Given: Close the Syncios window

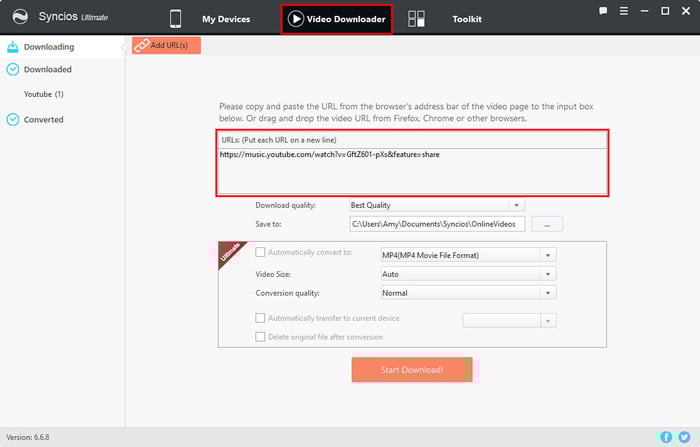Looking at the screenshot, I should [x=686, y=11].
